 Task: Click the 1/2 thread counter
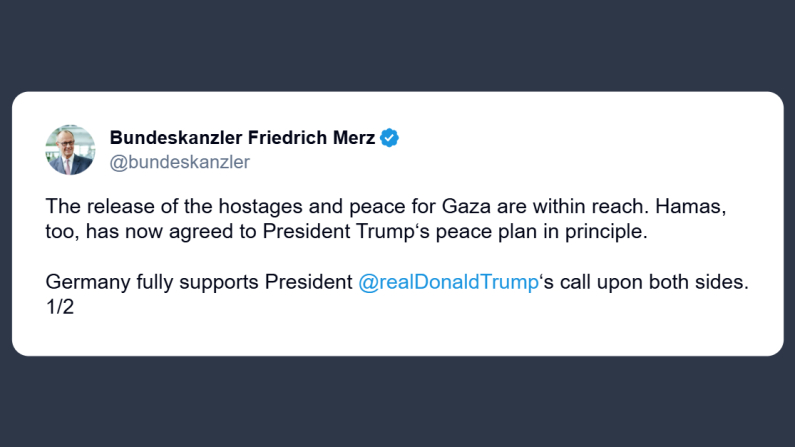60,308
